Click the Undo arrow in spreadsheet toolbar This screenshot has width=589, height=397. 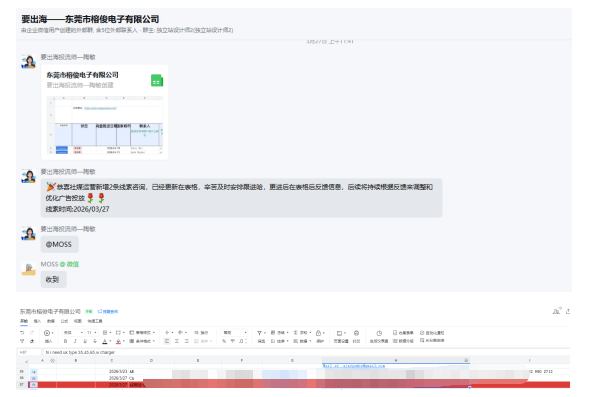coord(22,332)
